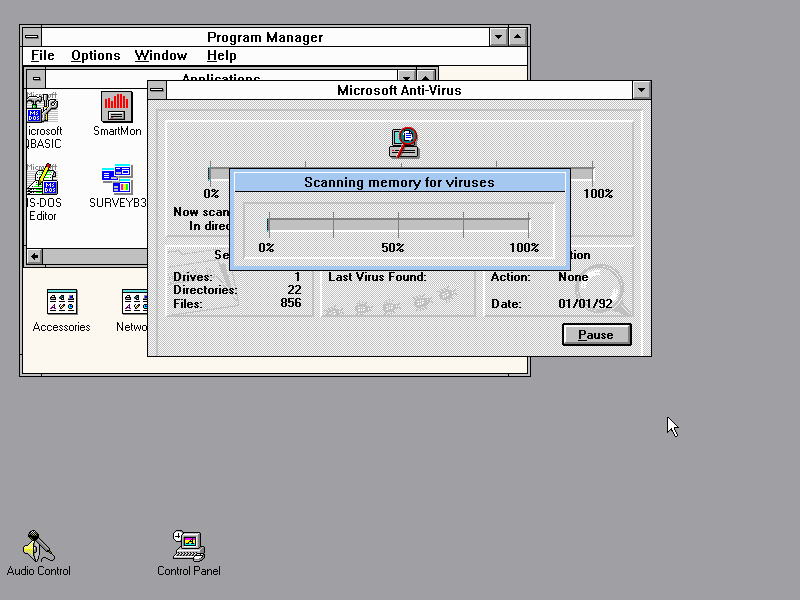This screenshot has height=600, width=800.
Task: Open the Window menu
Action: pyautogui.click(x=161, y=56)
